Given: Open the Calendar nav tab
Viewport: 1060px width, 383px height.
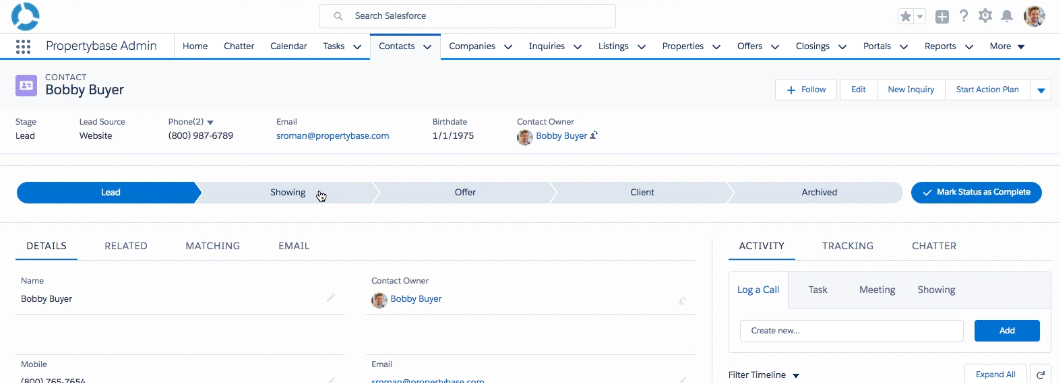Looking at the screenshot, I should pyautogui.click(x=289, y=46).
